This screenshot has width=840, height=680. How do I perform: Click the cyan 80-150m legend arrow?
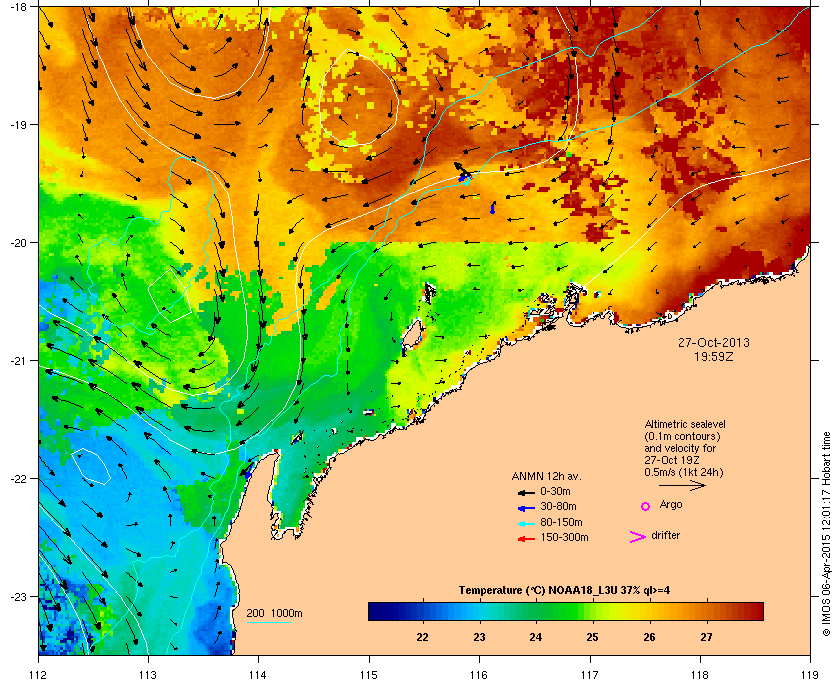[527, 523]
